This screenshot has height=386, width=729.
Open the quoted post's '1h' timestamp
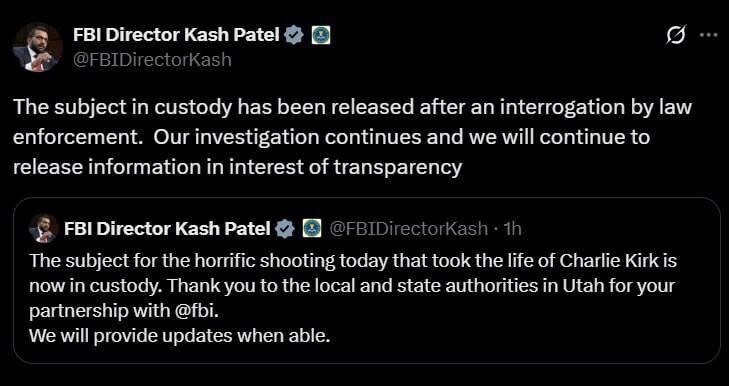(512, 229)
